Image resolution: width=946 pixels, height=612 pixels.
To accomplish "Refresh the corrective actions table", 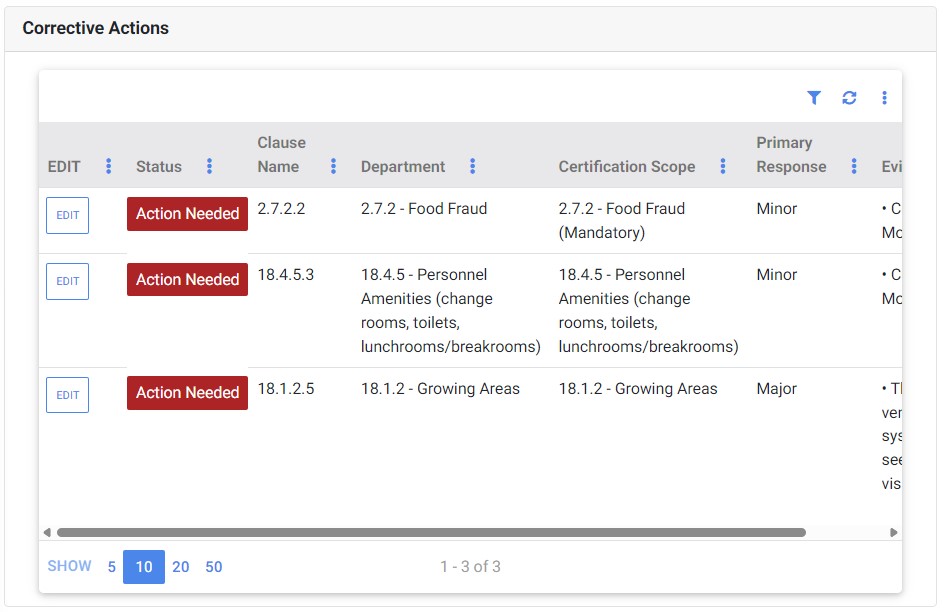I will pos(849,98).
